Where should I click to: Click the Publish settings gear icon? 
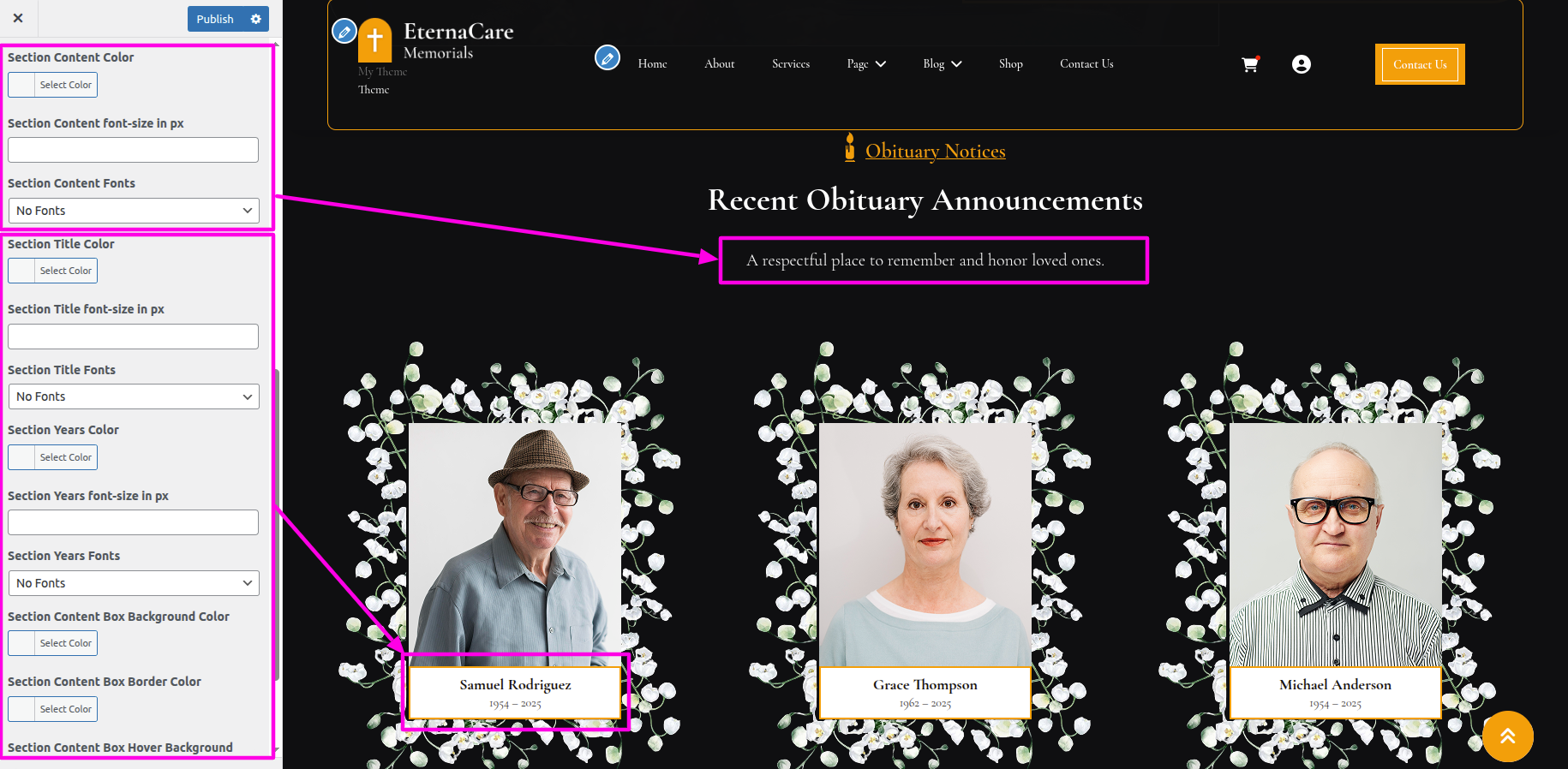(x=255, y=19)
